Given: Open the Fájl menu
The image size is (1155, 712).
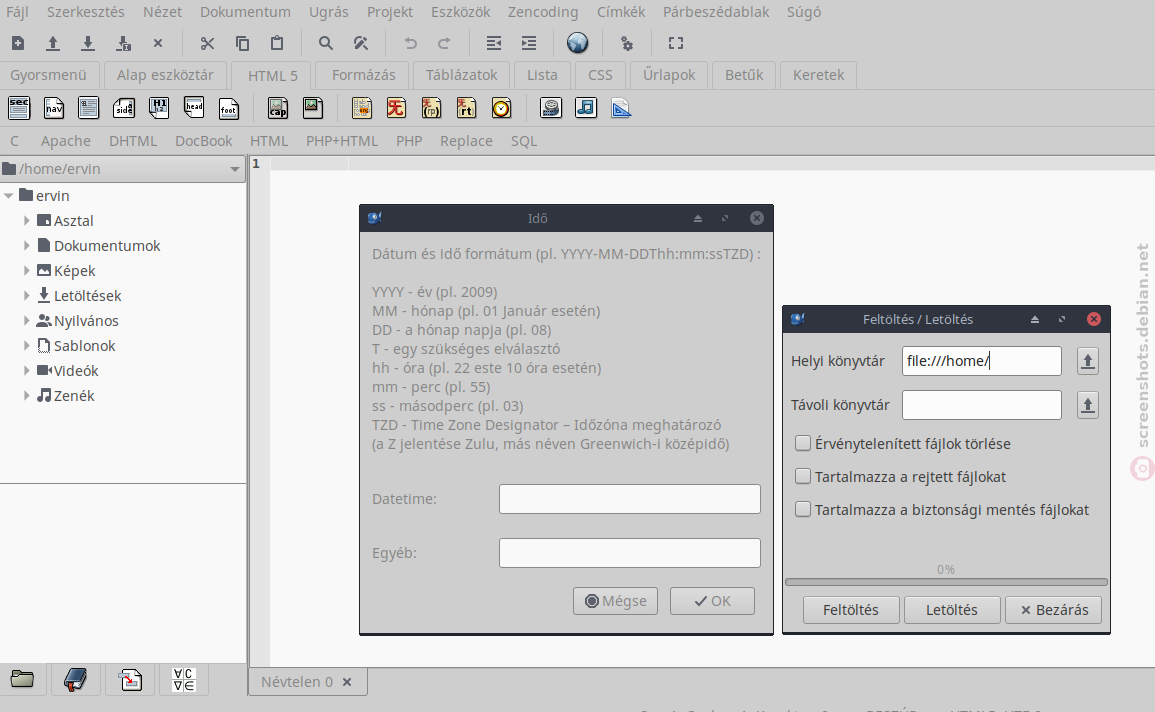Looking at the screenshot, I should (x=18, y=13).
